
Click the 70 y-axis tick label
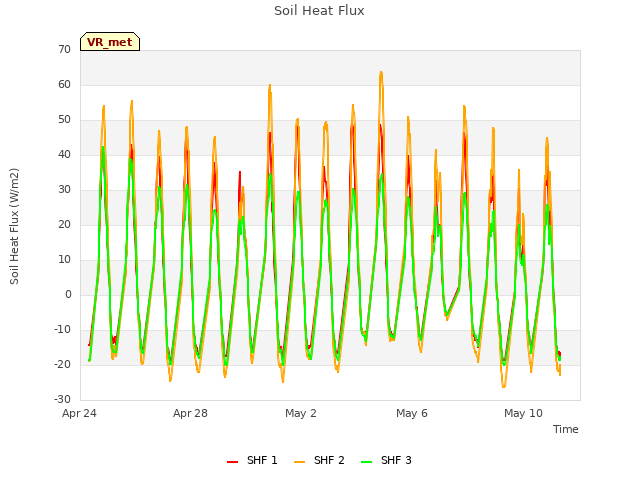pyautogui.click(x=64, y=49)
